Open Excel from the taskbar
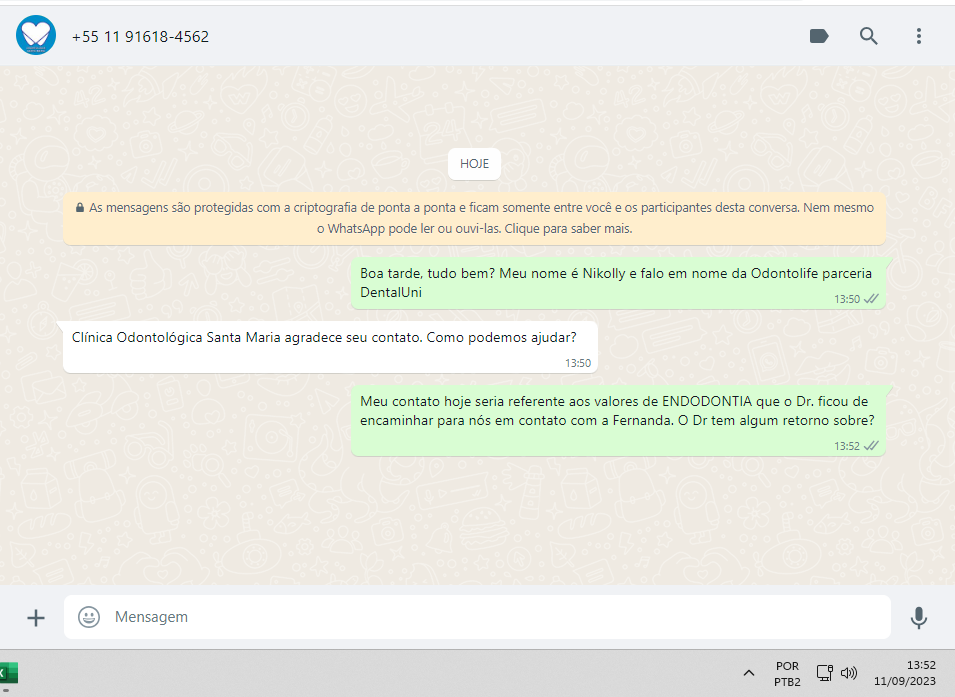This screenshot has height=697, width=955. (8, 673)
